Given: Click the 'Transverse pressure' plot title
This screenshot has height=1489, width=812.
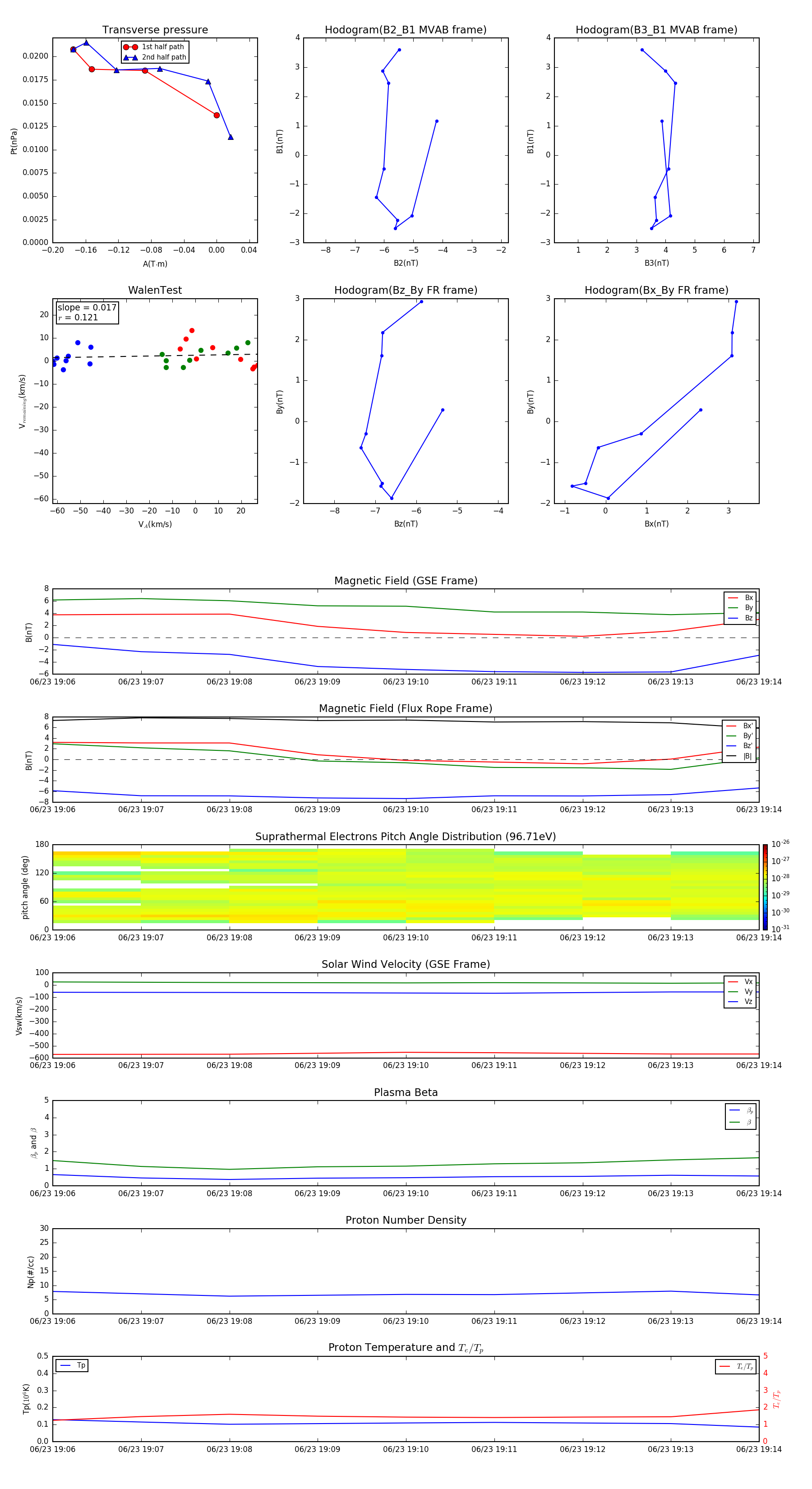Looking at the screenshot, I should click(155, 30).
